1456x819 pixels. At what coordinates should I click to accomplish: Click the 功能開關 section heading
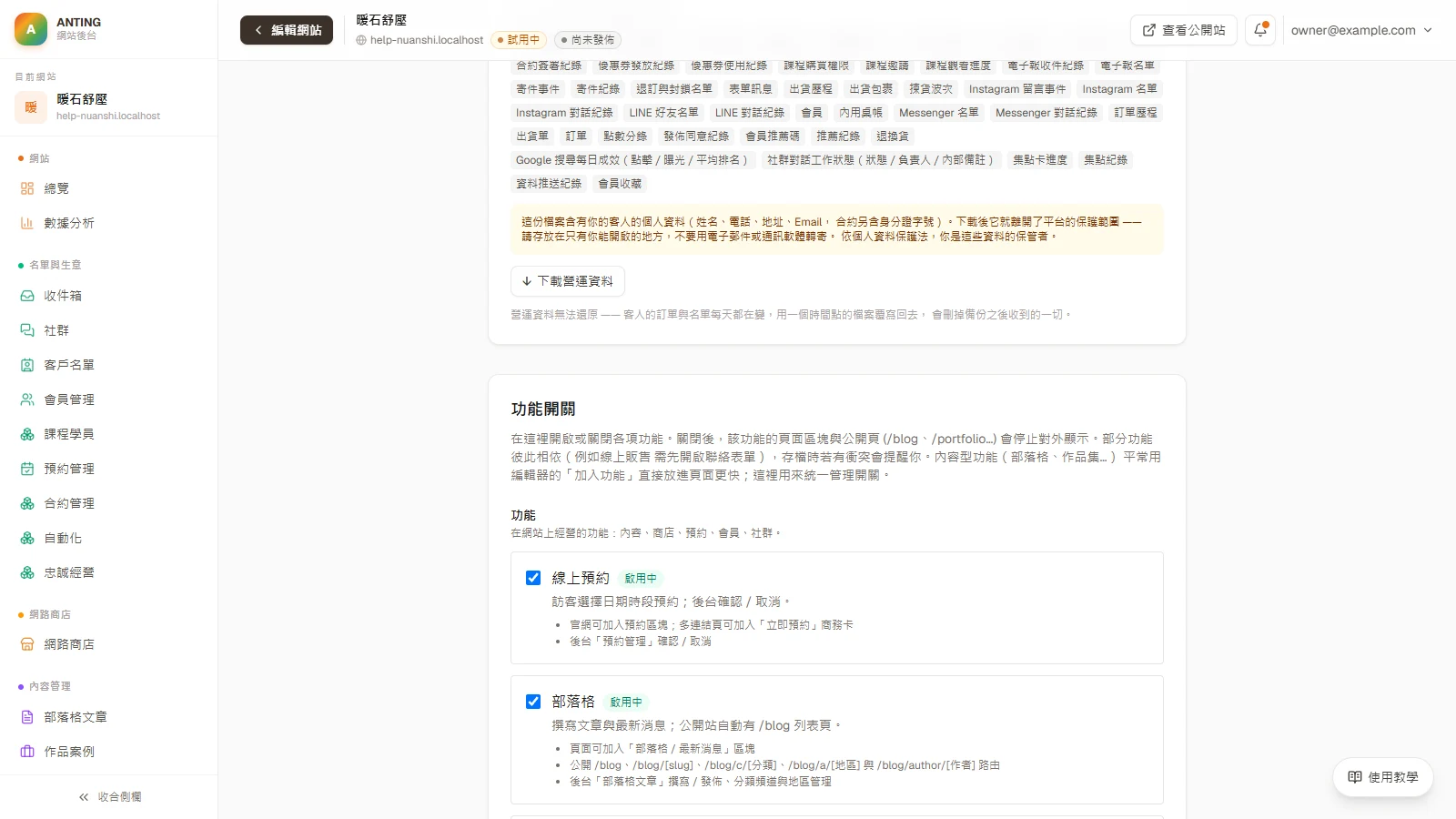pos(543,409)
